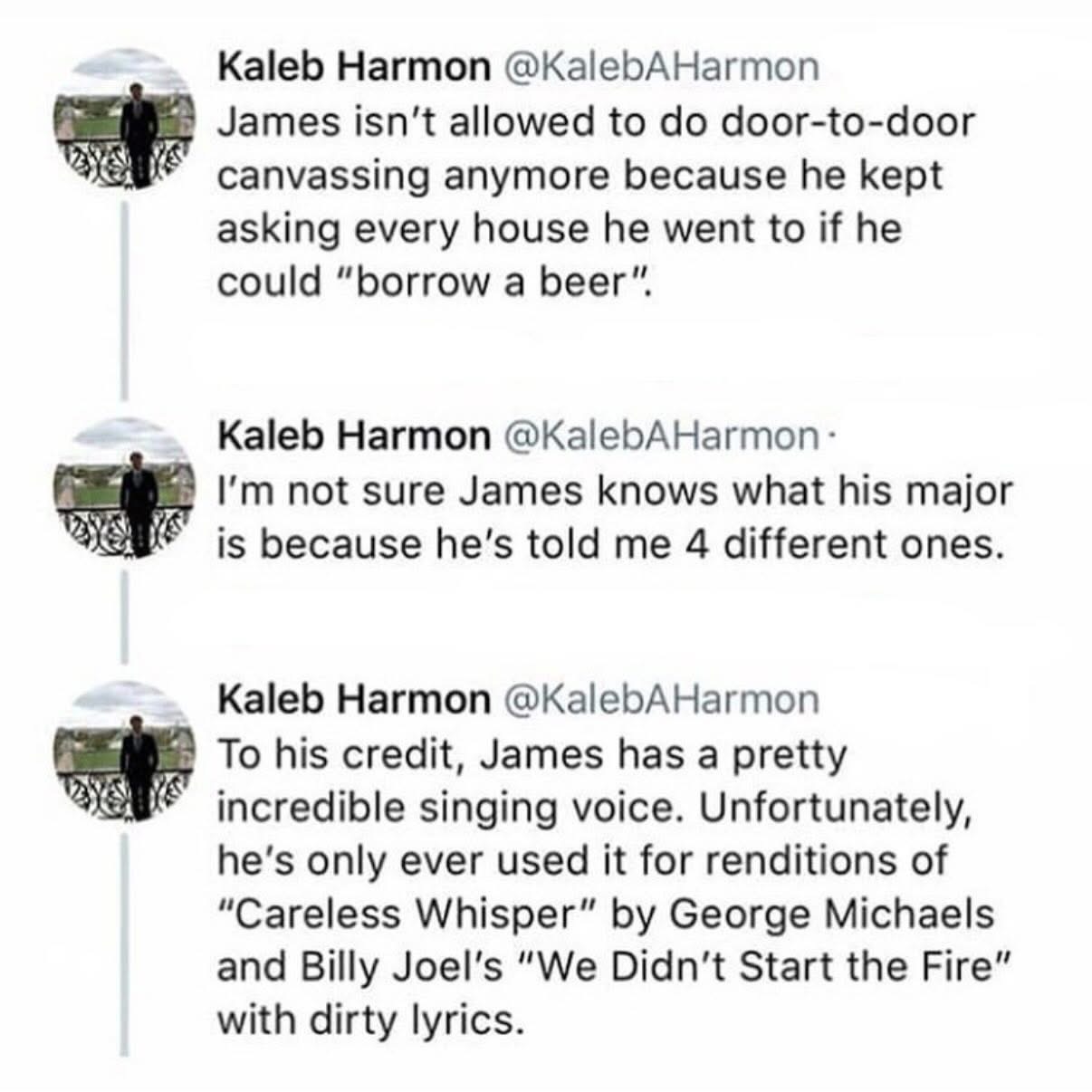Image resolution: width=1092 pixels, height=1092 pixels.
Task: Click the words "with dirty lyrics"
Action: 371,1020
